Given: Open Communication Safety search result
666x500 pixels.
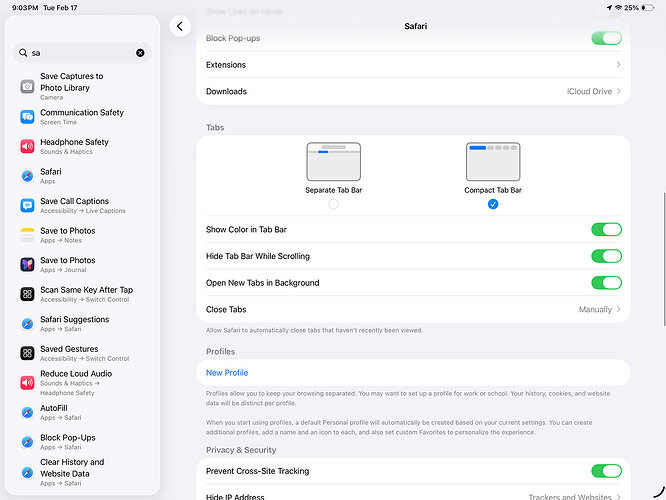Looking at the screenshot, I should pyautogui.click(x=82, y=117).
